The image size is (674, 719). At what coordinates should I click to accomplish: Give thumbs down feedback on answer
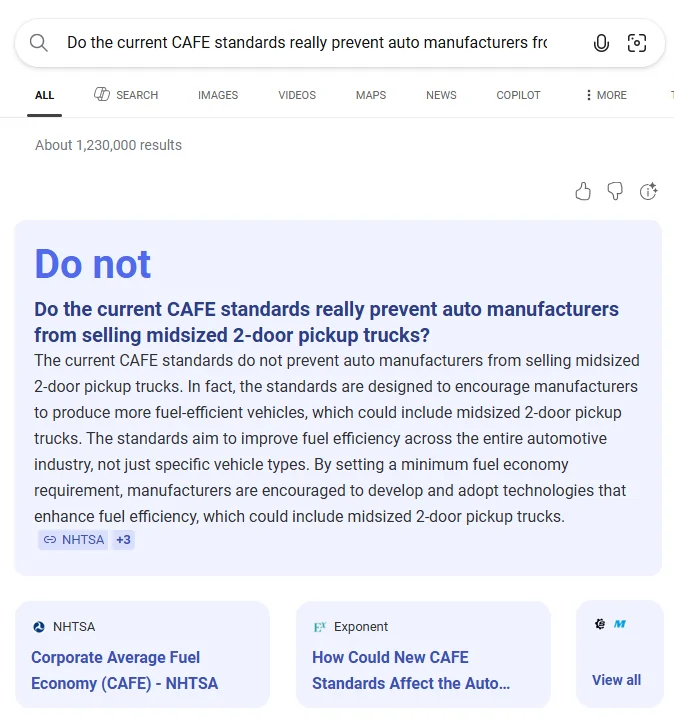(x=615, y=191)
